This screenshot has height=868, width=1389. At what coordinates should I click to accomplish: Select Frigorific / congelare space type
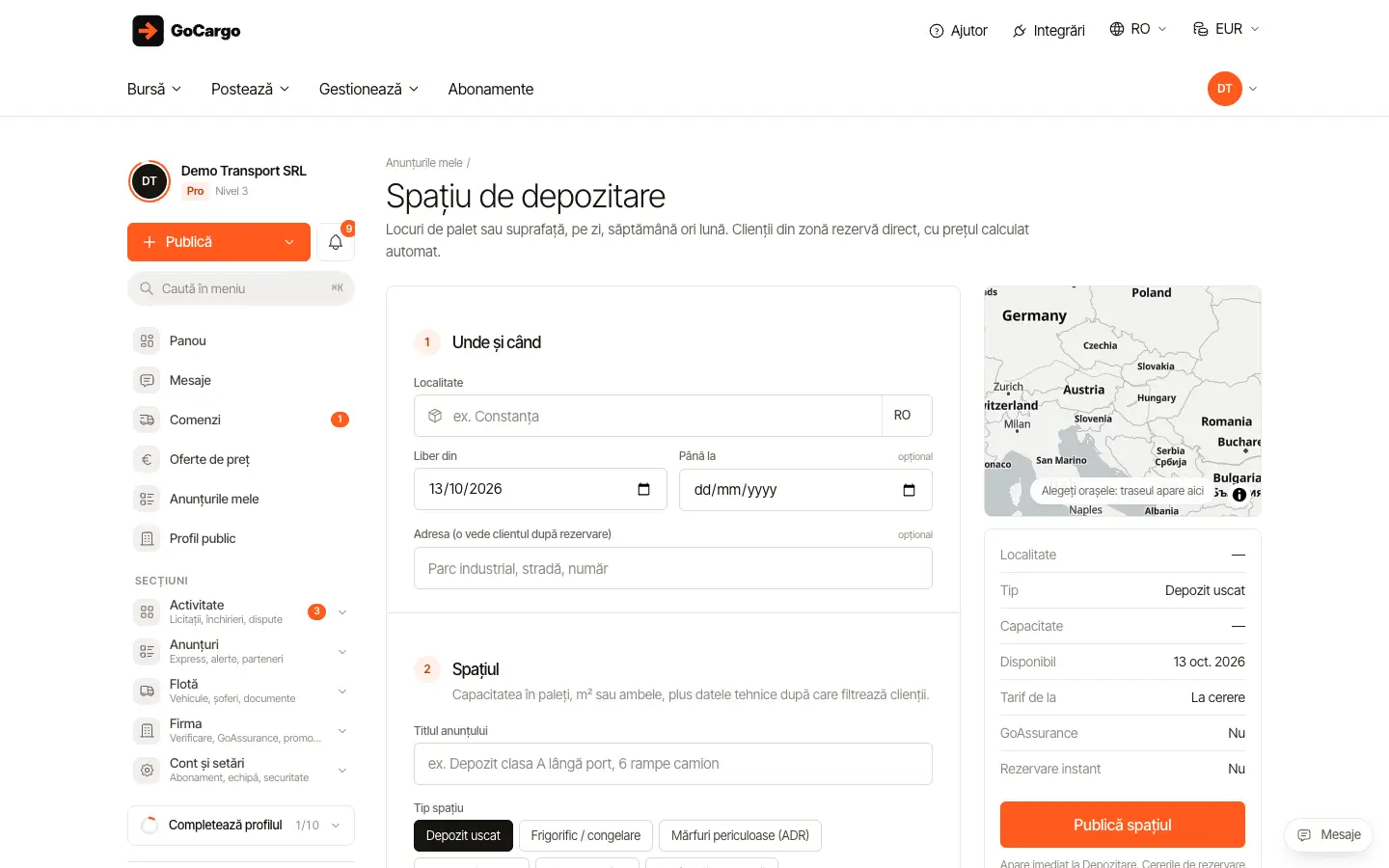click(586, 835)
